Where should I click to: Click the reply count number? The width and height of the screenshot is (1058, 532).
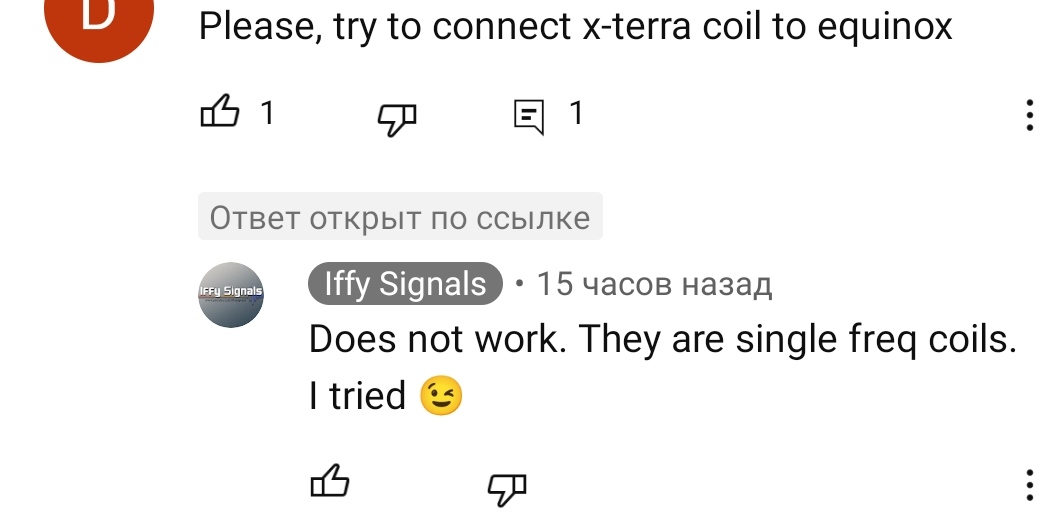[x=575, y=114]
